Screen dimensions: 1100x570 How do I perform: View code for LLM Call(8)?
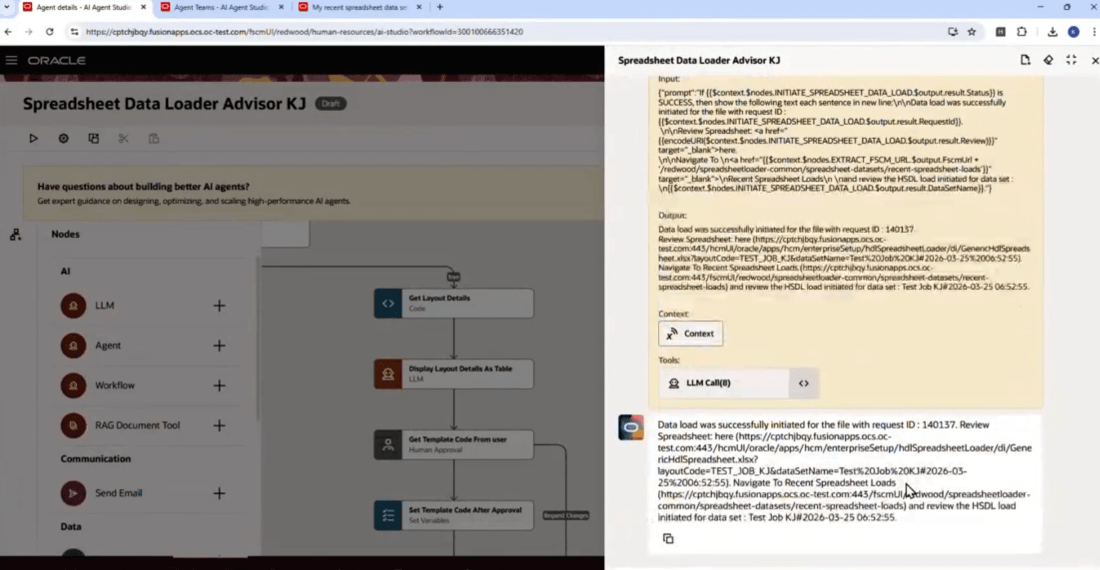803,384
